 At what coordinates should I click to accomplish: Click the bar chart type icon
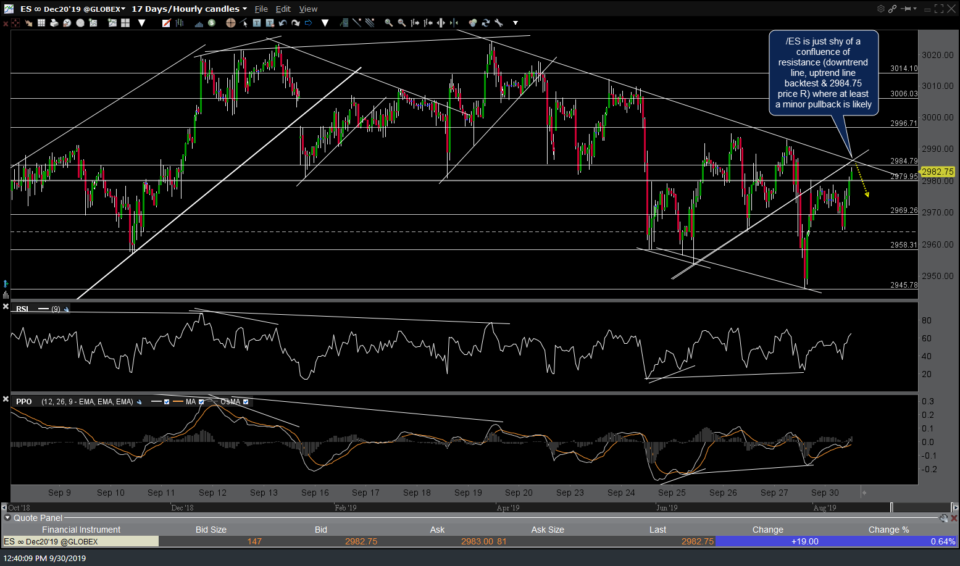(179, 23)
